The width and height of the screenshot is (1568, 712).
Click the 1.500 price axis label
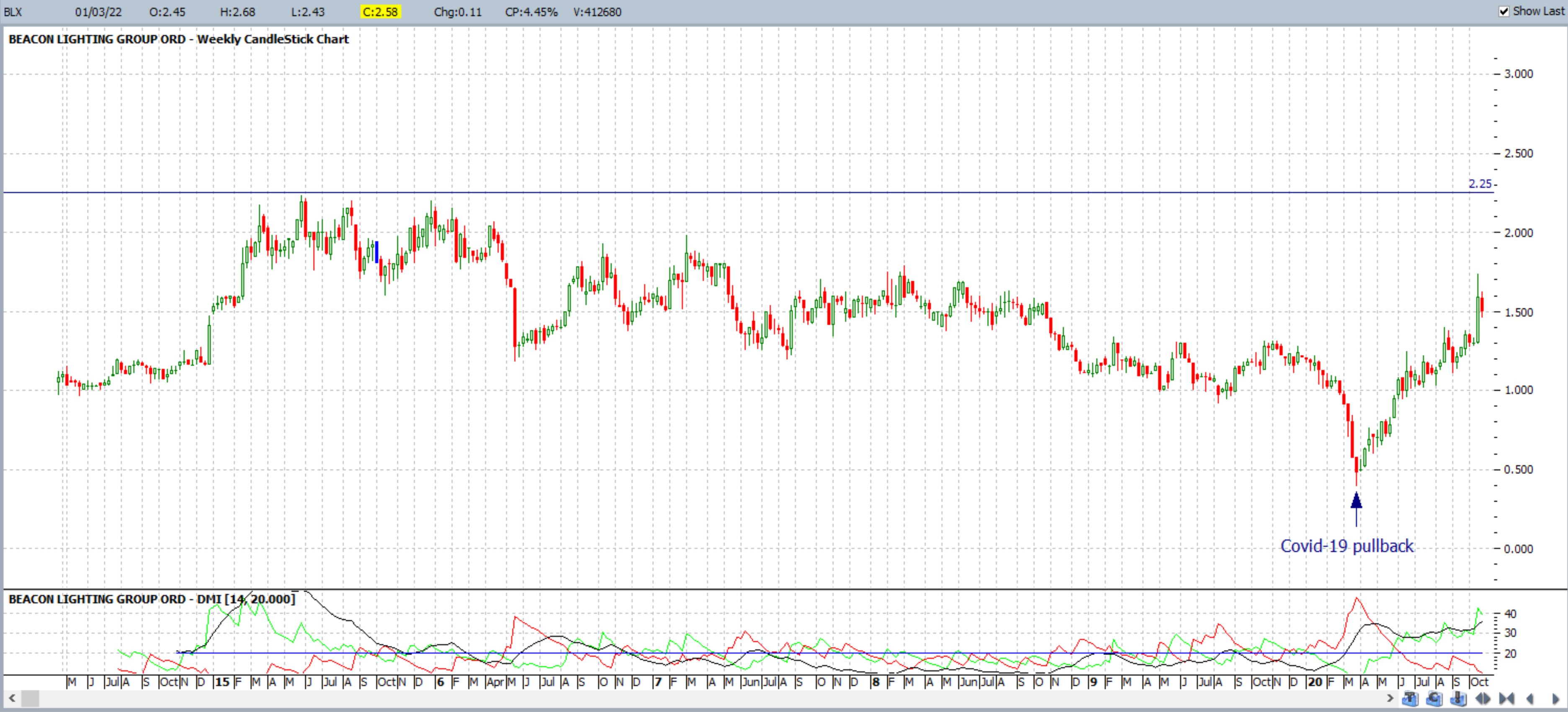pyautogui.click(x=1519, y=312)
